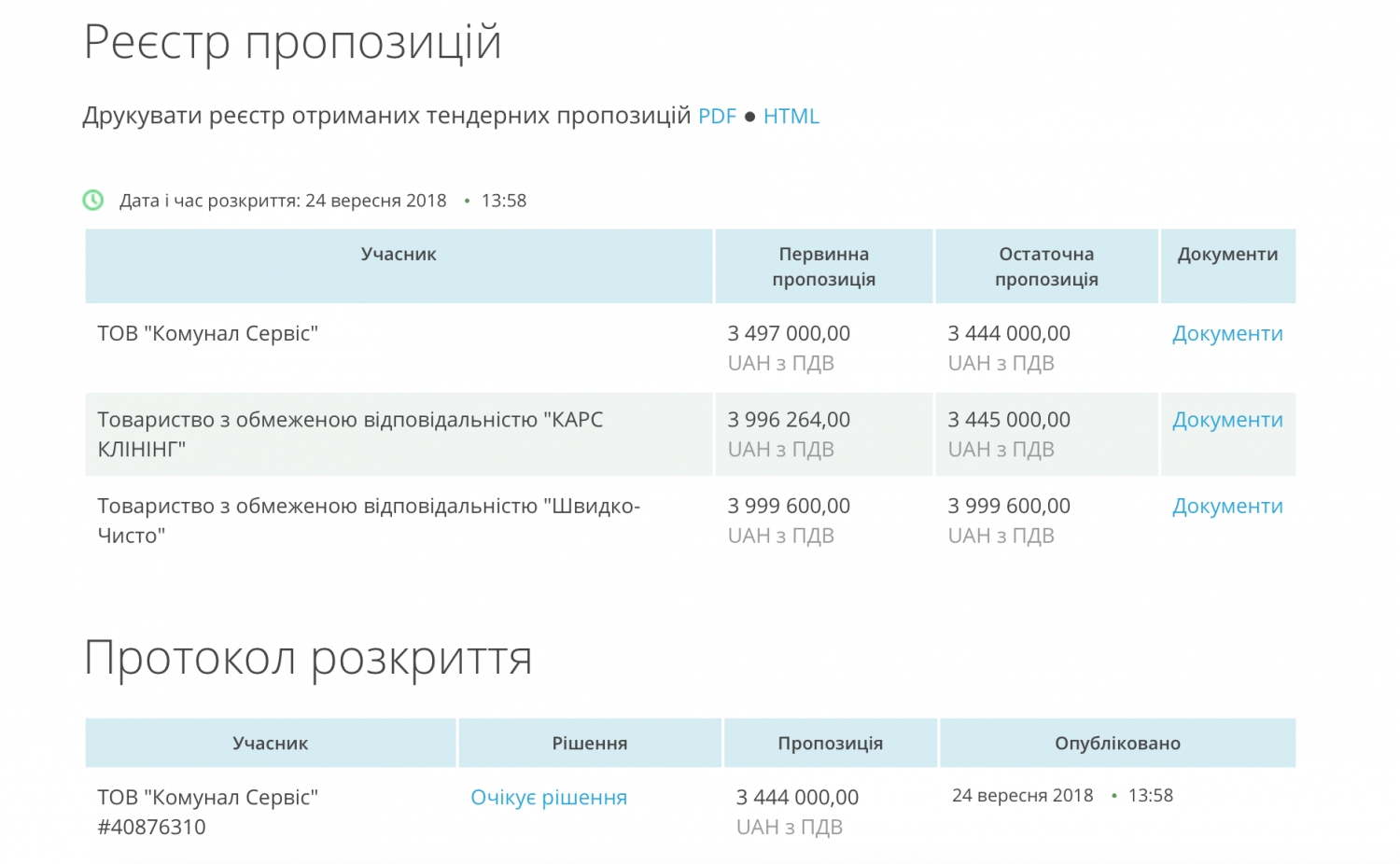Click the green clock icon beside disclosure date
This screenshot has height=864, width=1400.
[x=93, y=200]
